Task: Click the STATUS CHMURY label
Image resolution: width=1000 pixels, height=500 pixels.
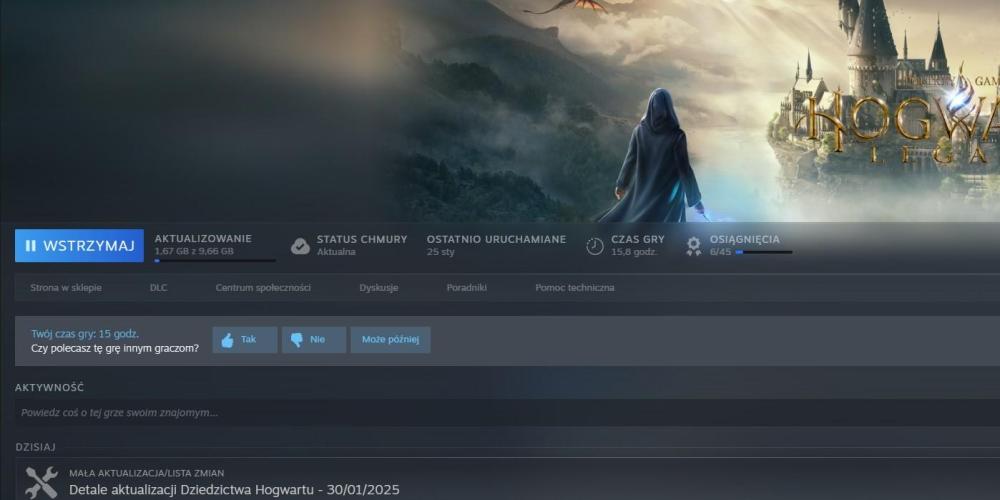Action: (x=362, y=239)
